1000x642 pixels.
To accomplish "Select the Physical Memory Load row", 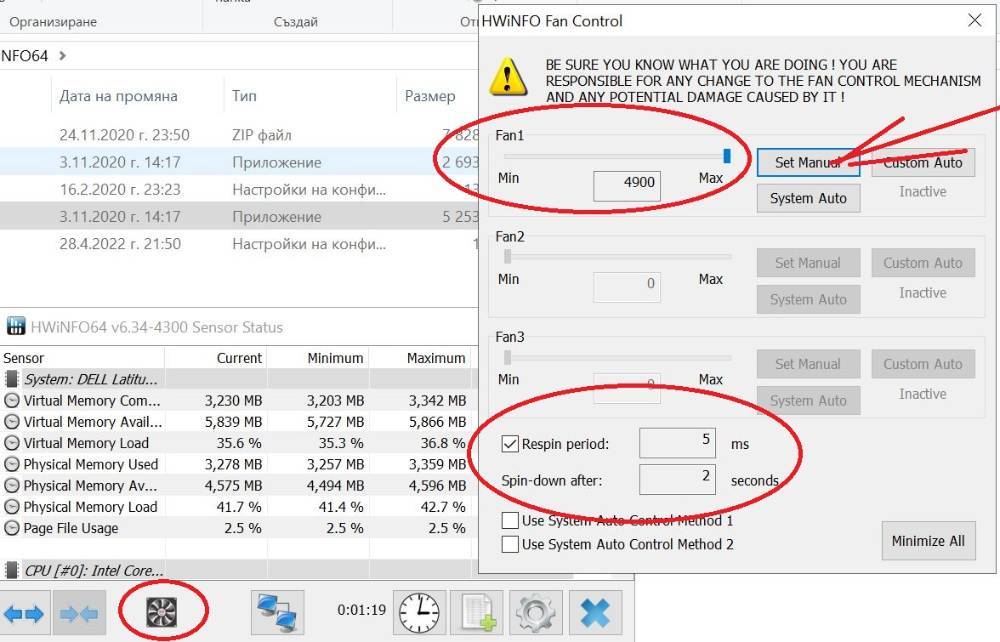I will point(236,507).
